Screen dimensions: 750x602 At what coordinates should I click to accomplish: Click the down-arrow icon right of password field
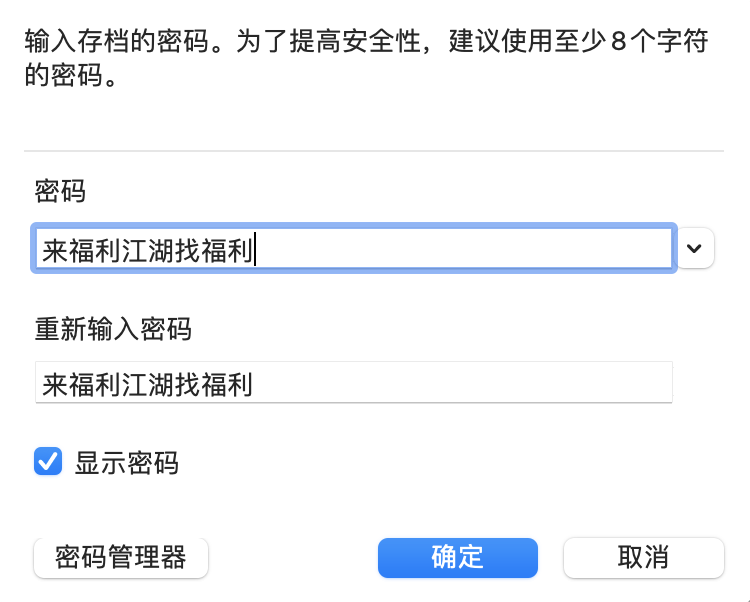(696, 248)
